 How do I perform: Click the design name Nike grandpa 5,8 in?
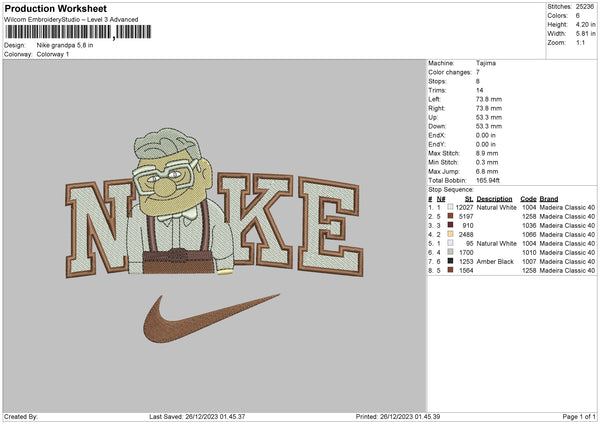point(65,45)
